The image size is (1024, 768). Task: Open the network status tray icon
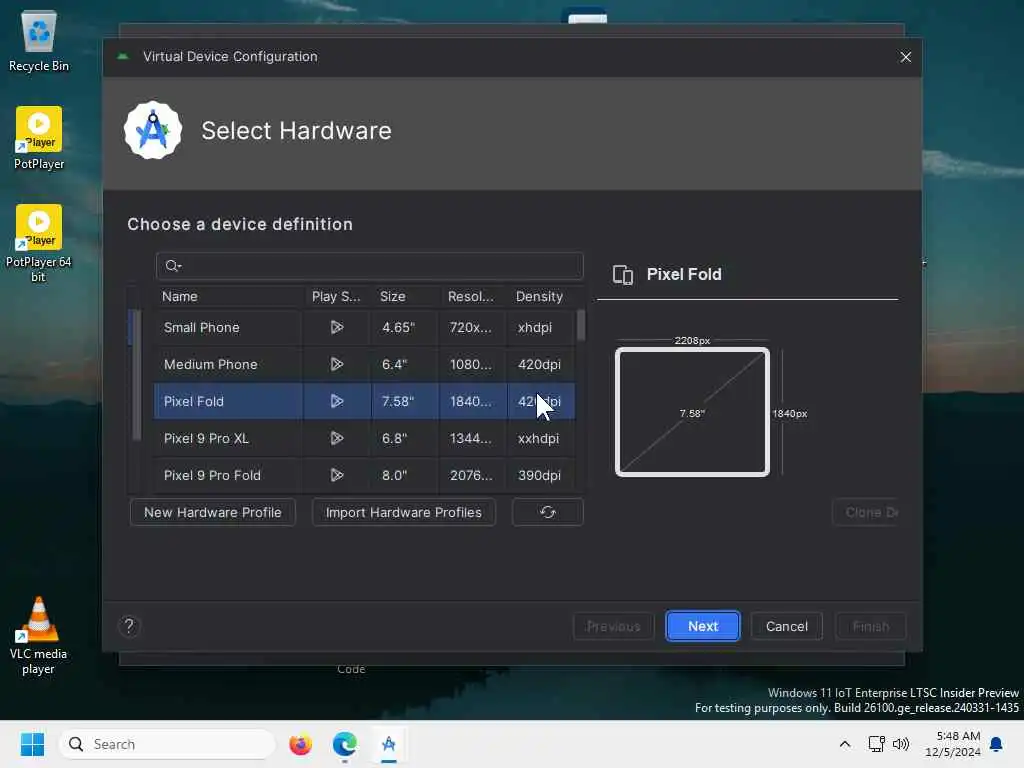(x=876, y=744)
